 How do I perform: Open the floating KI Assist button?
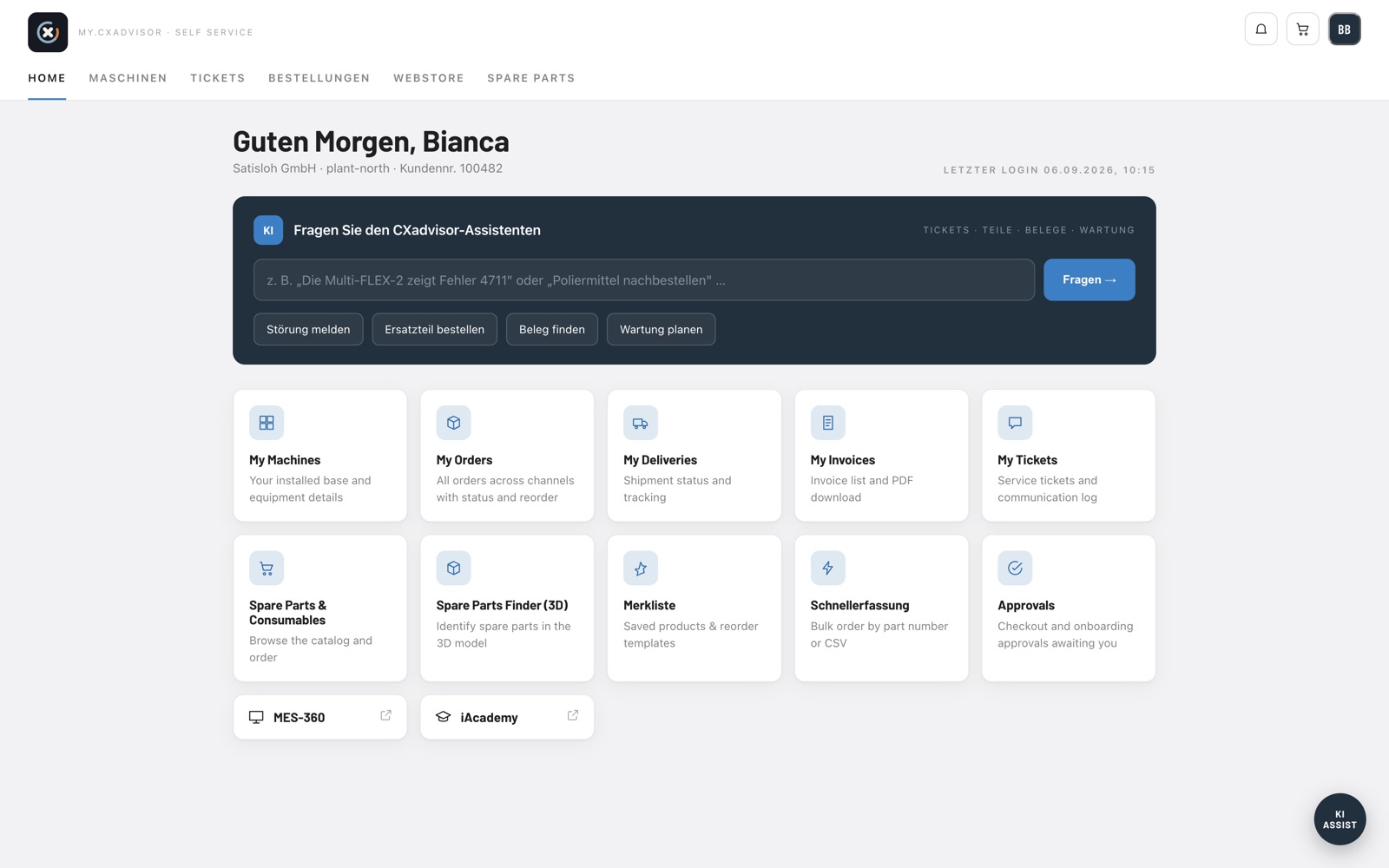click(1340, 819)
